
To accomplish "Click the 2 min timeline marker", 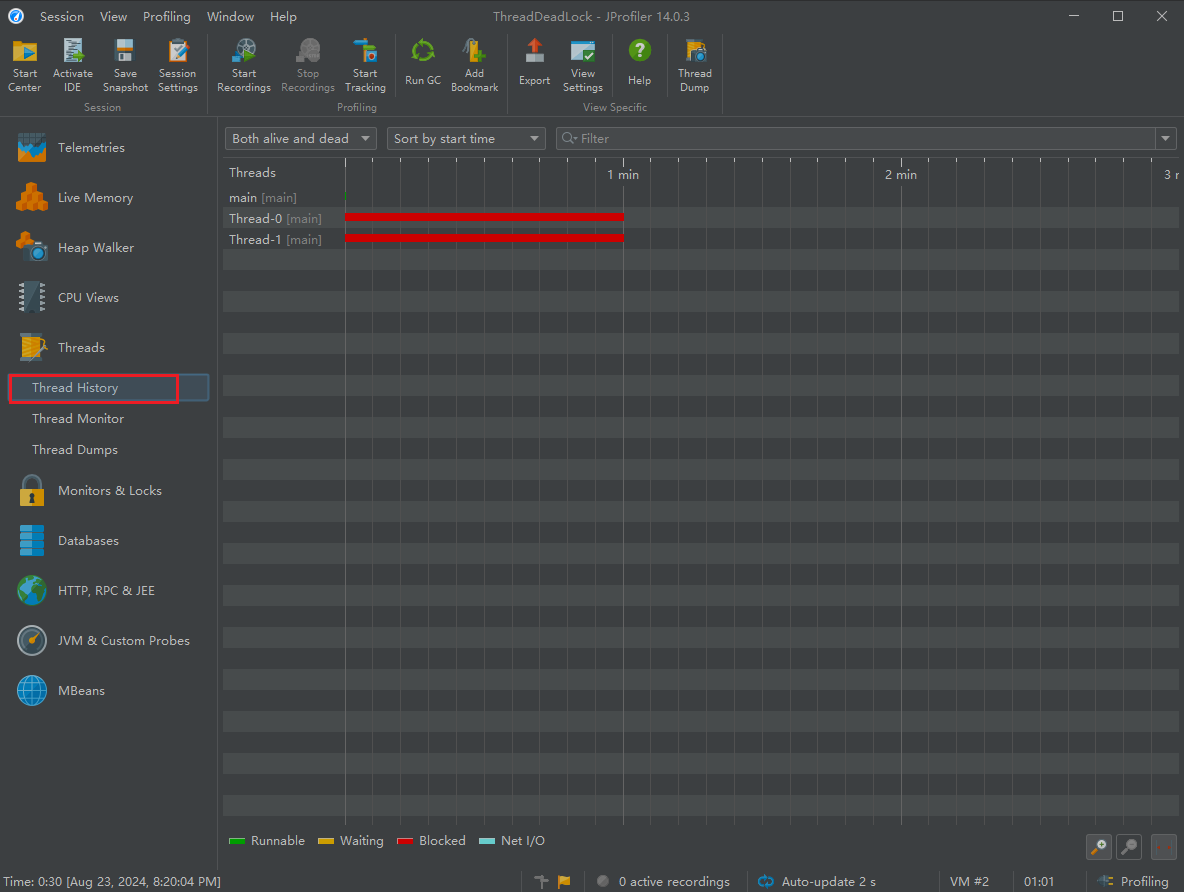I will tap(901, 174).
